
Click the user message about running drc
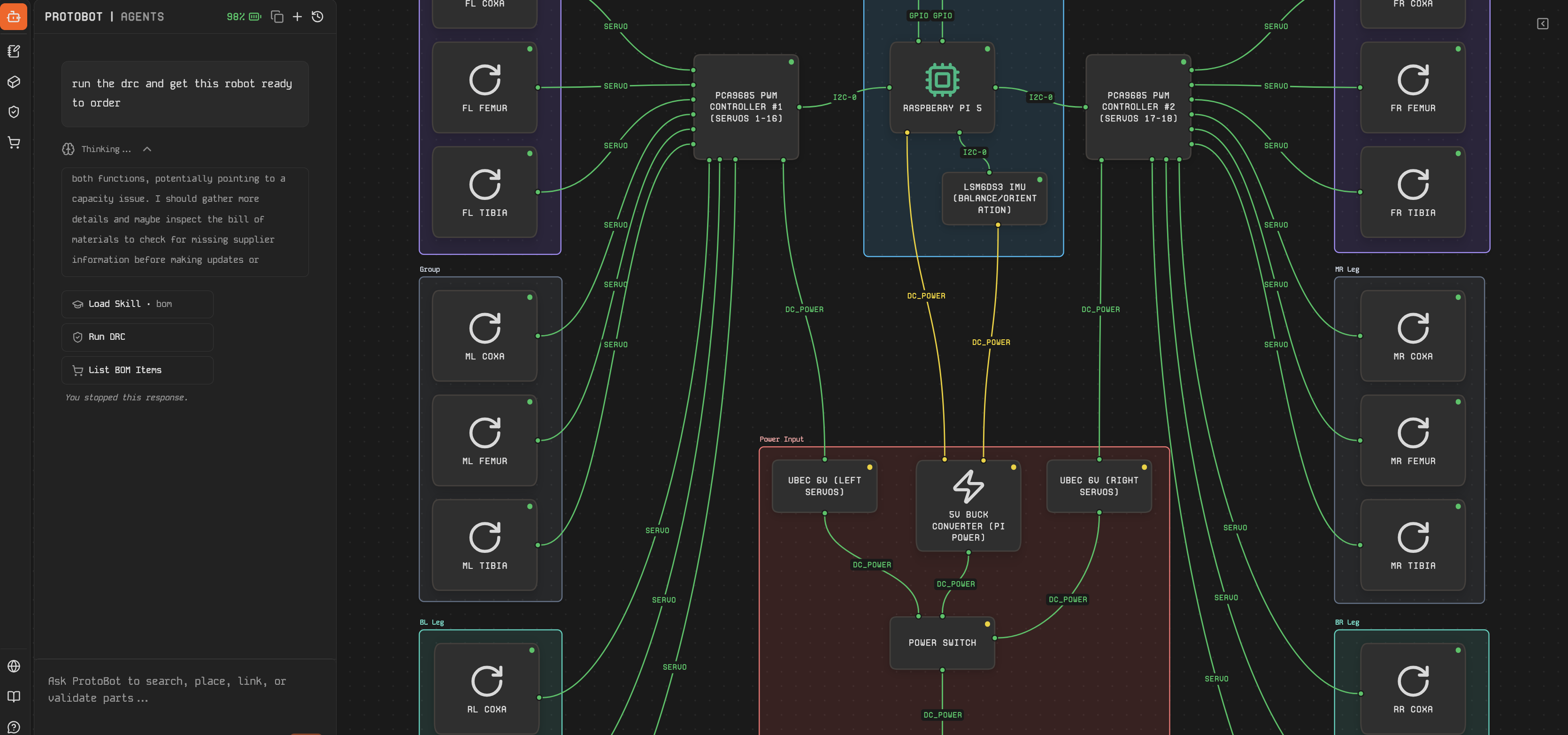[185, 94]
